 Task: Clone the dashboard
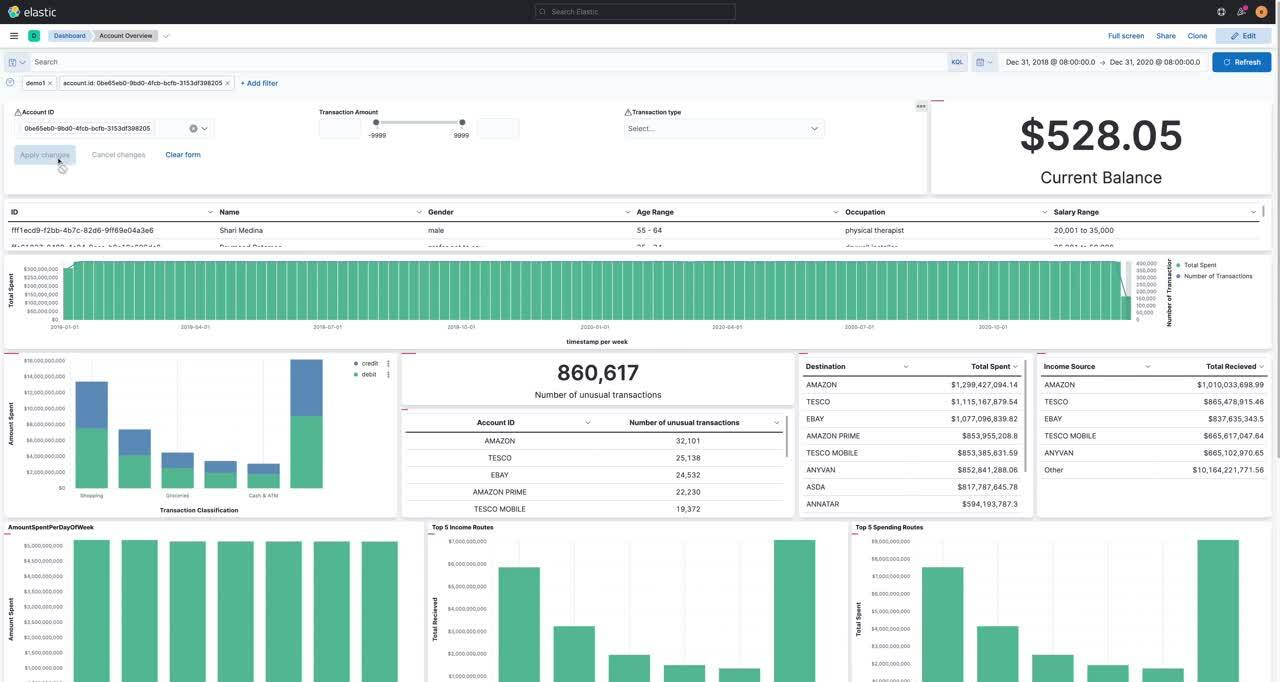(1197, 36)
